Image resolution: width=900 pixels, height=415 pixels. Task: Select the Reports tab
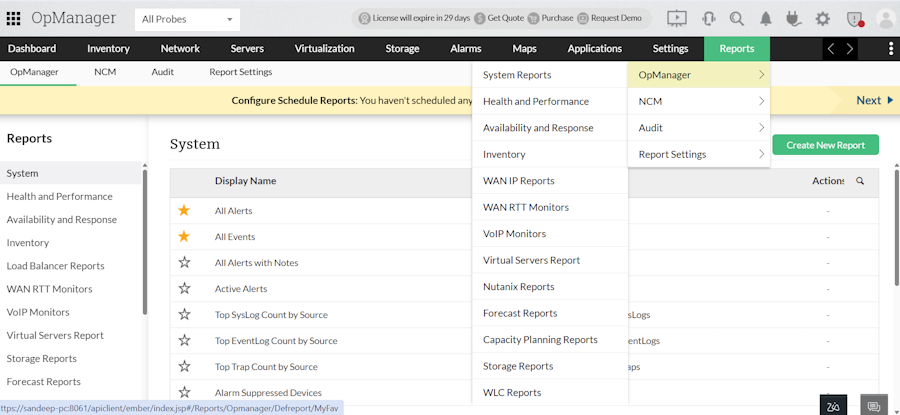pyautogui.click(x=737, y=49)
